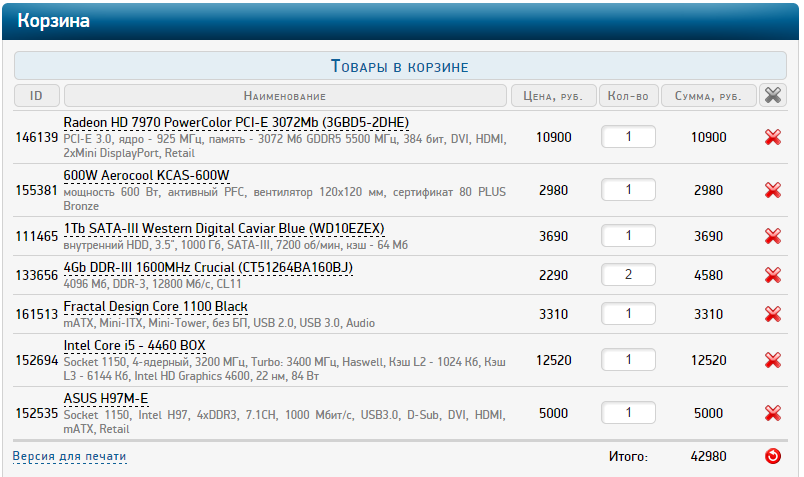804x477 pixels.
Task: Delete 600W Aerocool KCAS-600W power supply row
Action: click(772, 190)
